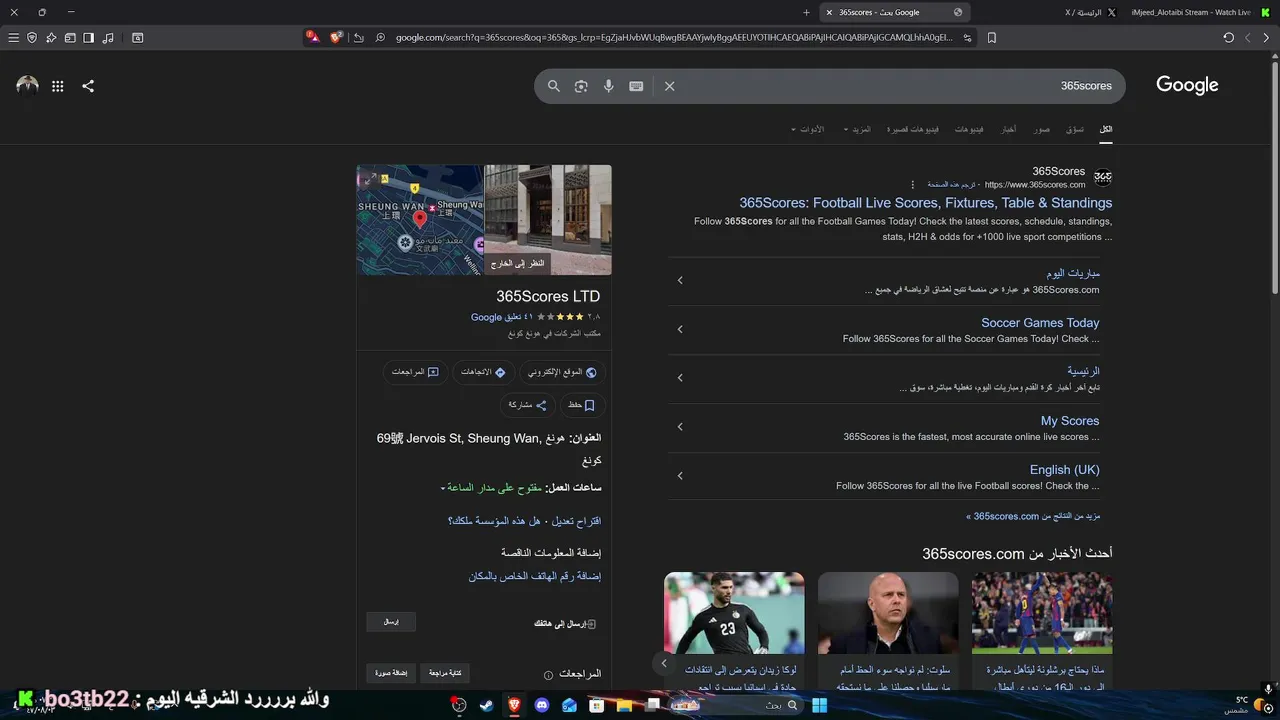1280x720 pixels.
Task: Reload the page with refresh icon
Action: 1228,38
